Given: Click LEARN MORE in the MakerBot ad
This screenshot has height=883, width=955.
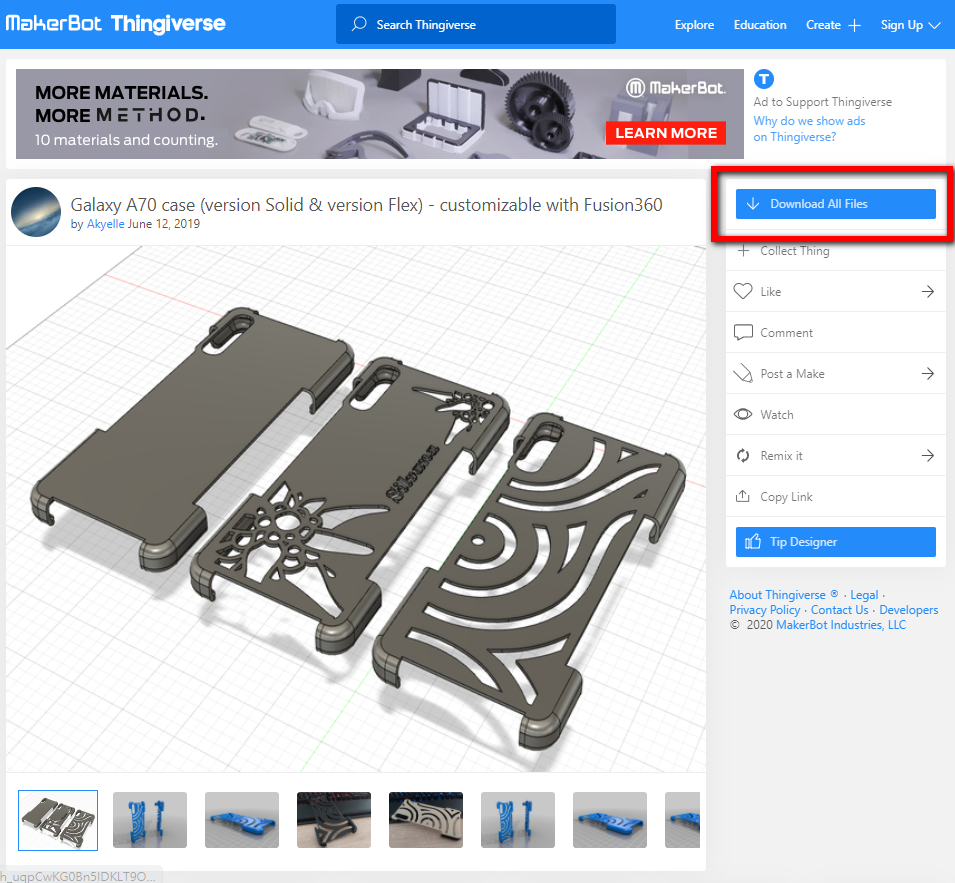Looking at the screenshot, I should (666, 133).
